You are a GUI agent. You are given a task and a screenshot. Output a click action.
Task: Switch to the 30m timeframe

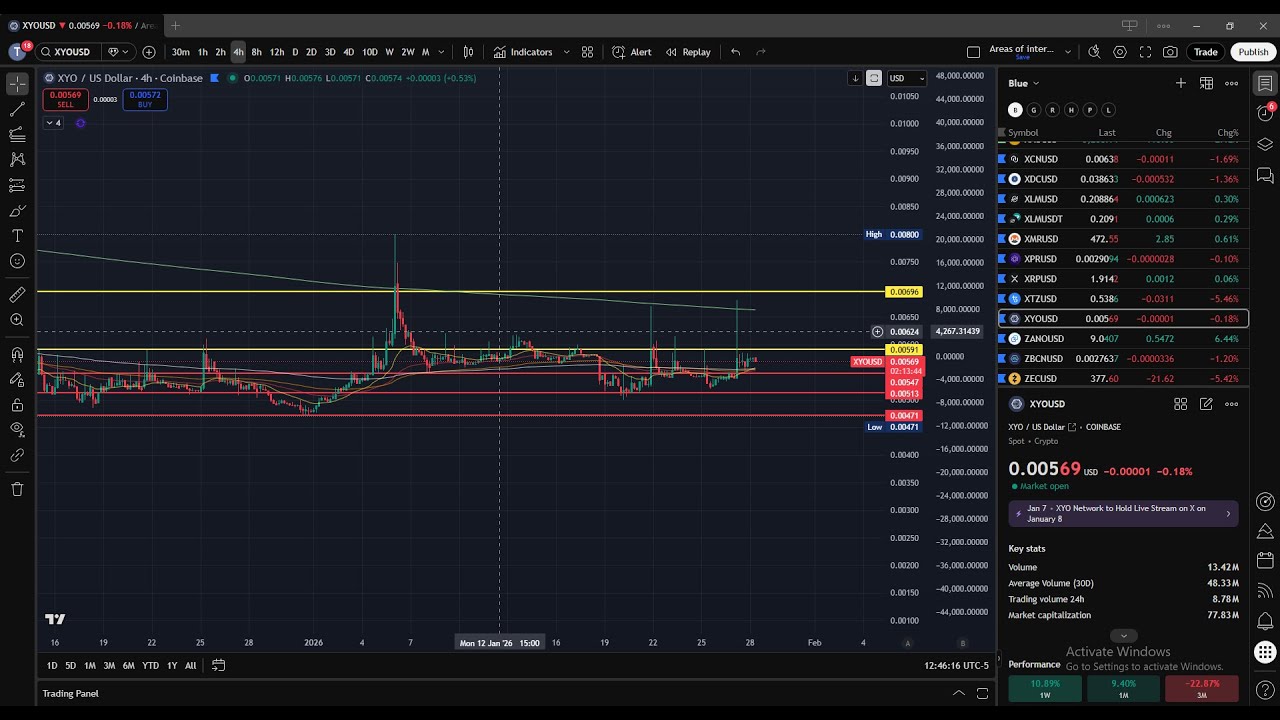[x=180, y=52]
